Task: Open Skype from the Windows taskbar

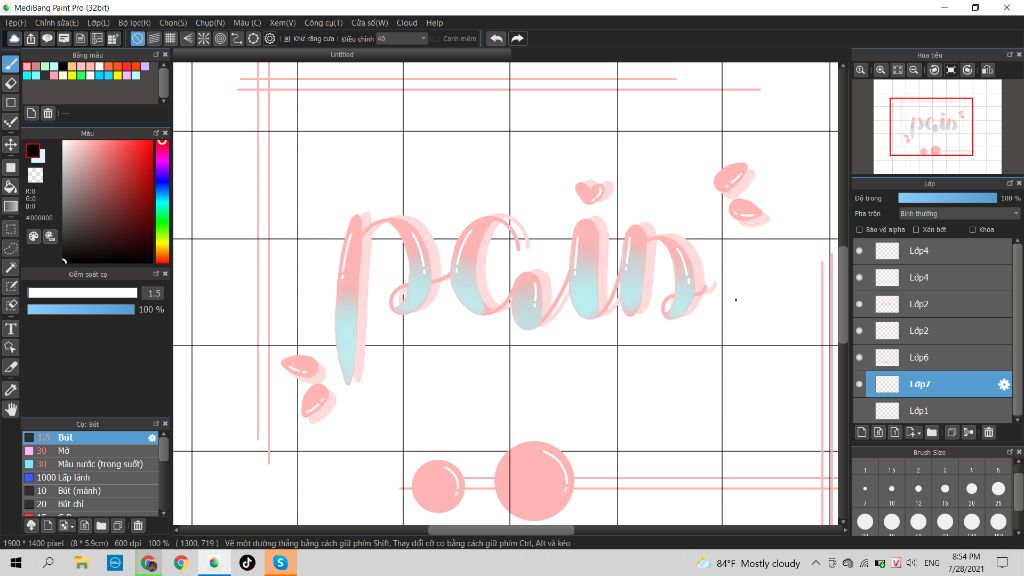Action: pyautogui.click(x=280, y=562)
